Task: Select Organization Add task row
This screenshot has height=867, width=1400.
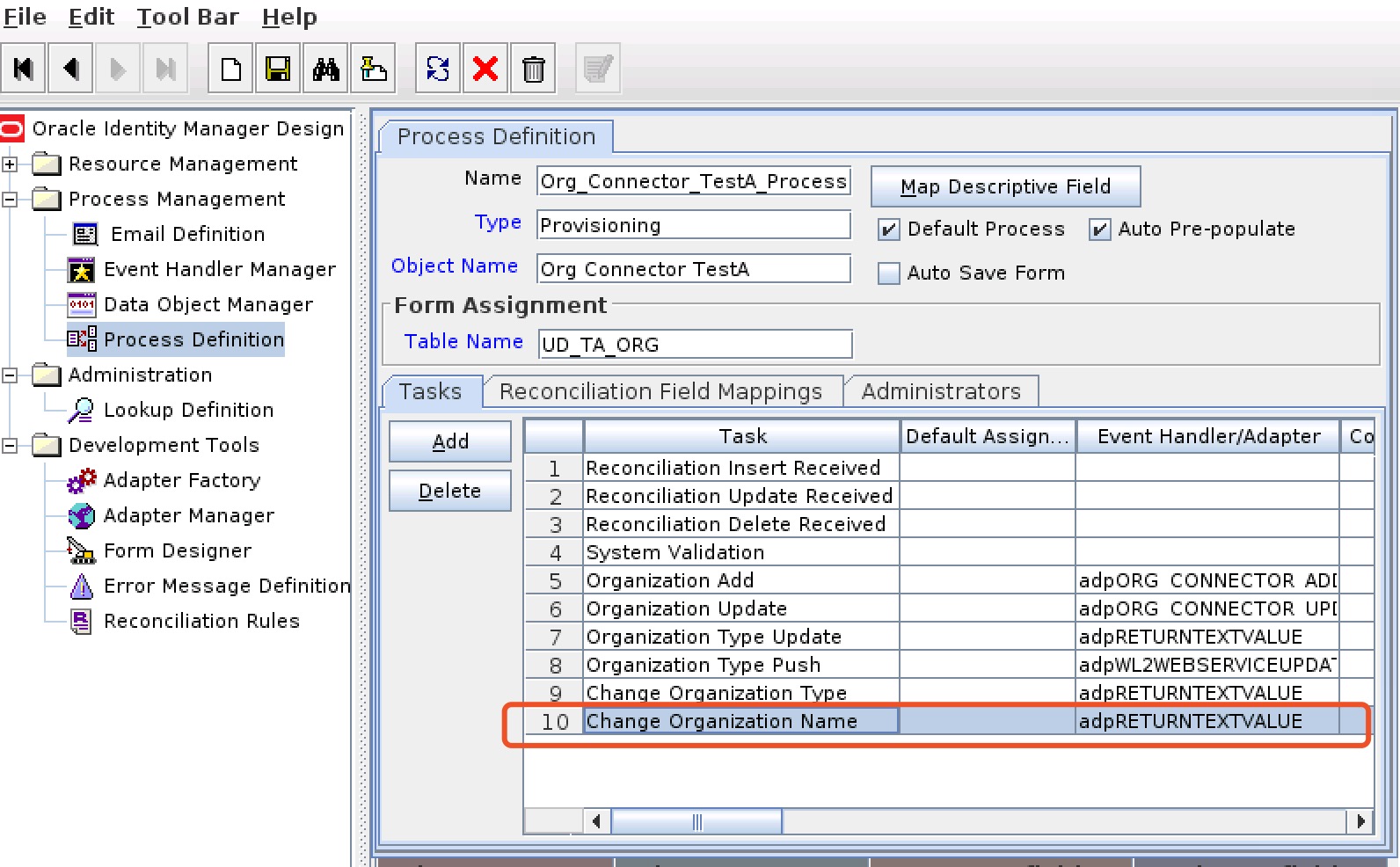Action: [950, 580]
